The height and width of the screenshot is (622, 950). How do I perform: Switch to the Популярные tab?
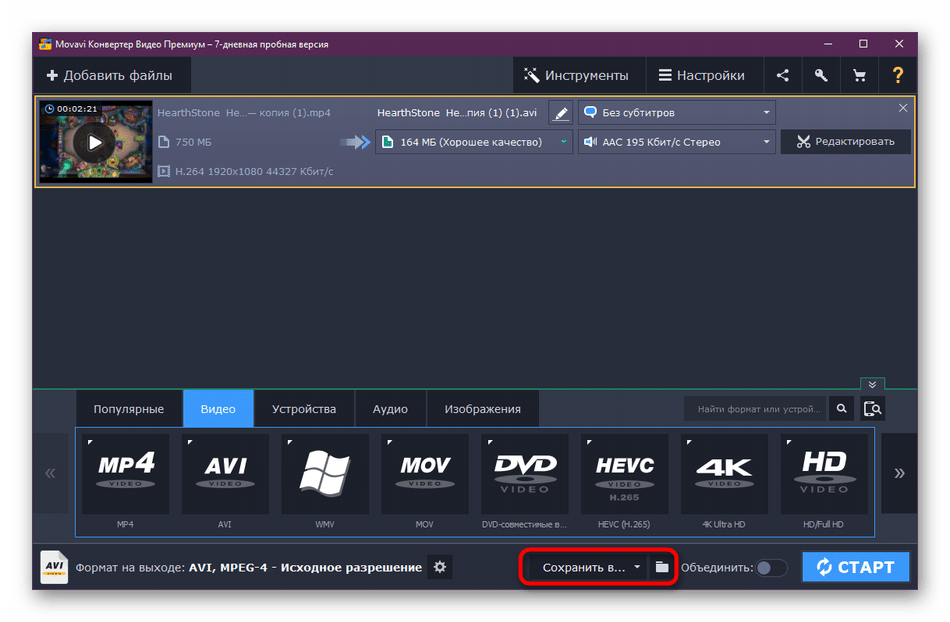point(128,409)
